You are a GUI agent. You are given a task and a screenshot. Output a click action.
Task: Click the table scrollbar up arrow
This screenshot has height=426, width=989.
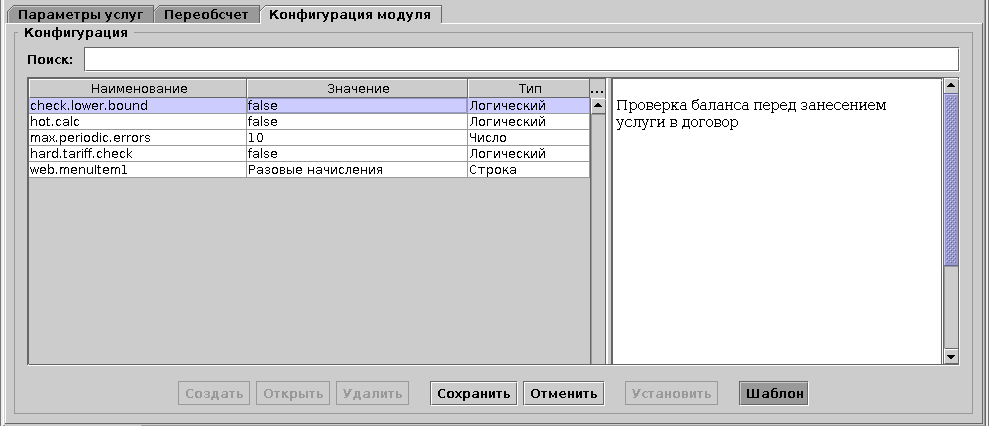pyautogui.click(x=598, y=105)
